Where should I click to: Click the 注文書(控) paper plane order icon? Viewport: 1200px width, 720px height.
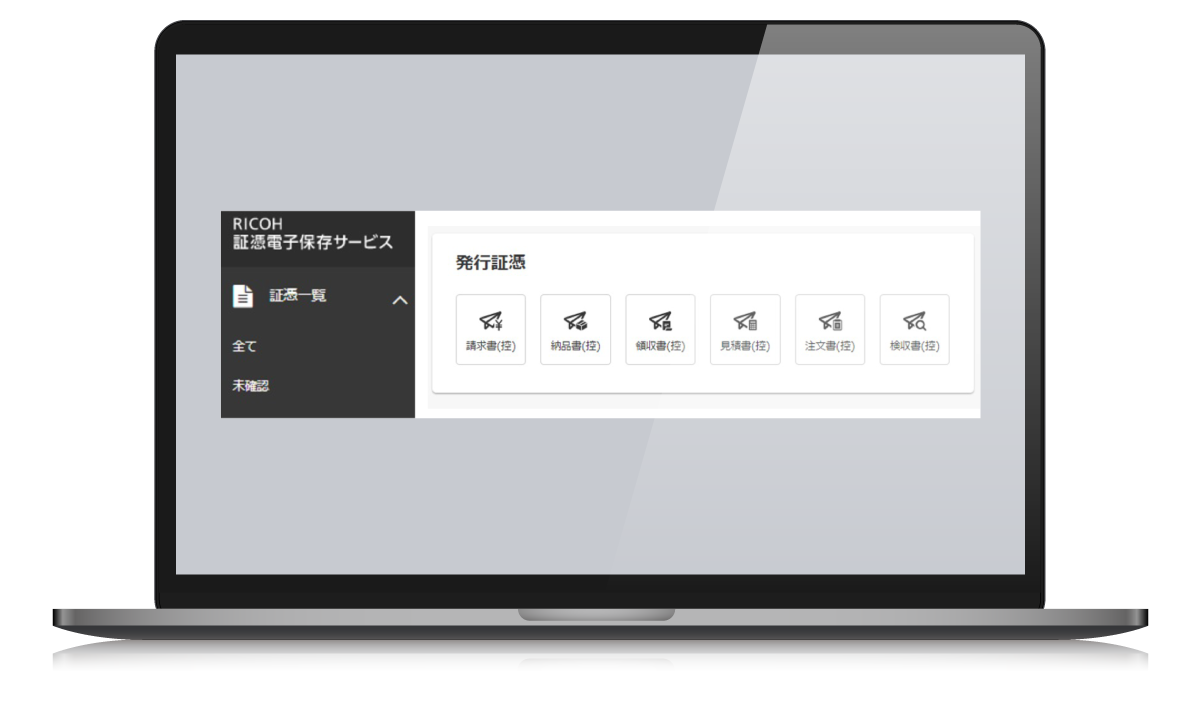click(830, 321)
